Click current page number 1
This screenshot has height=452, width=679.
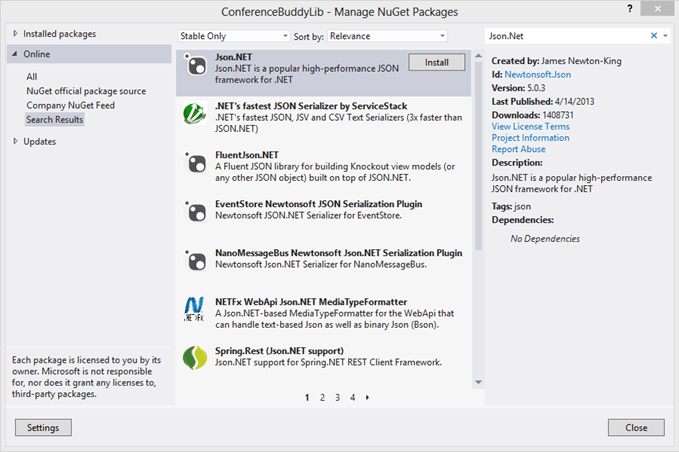(307, 397)
